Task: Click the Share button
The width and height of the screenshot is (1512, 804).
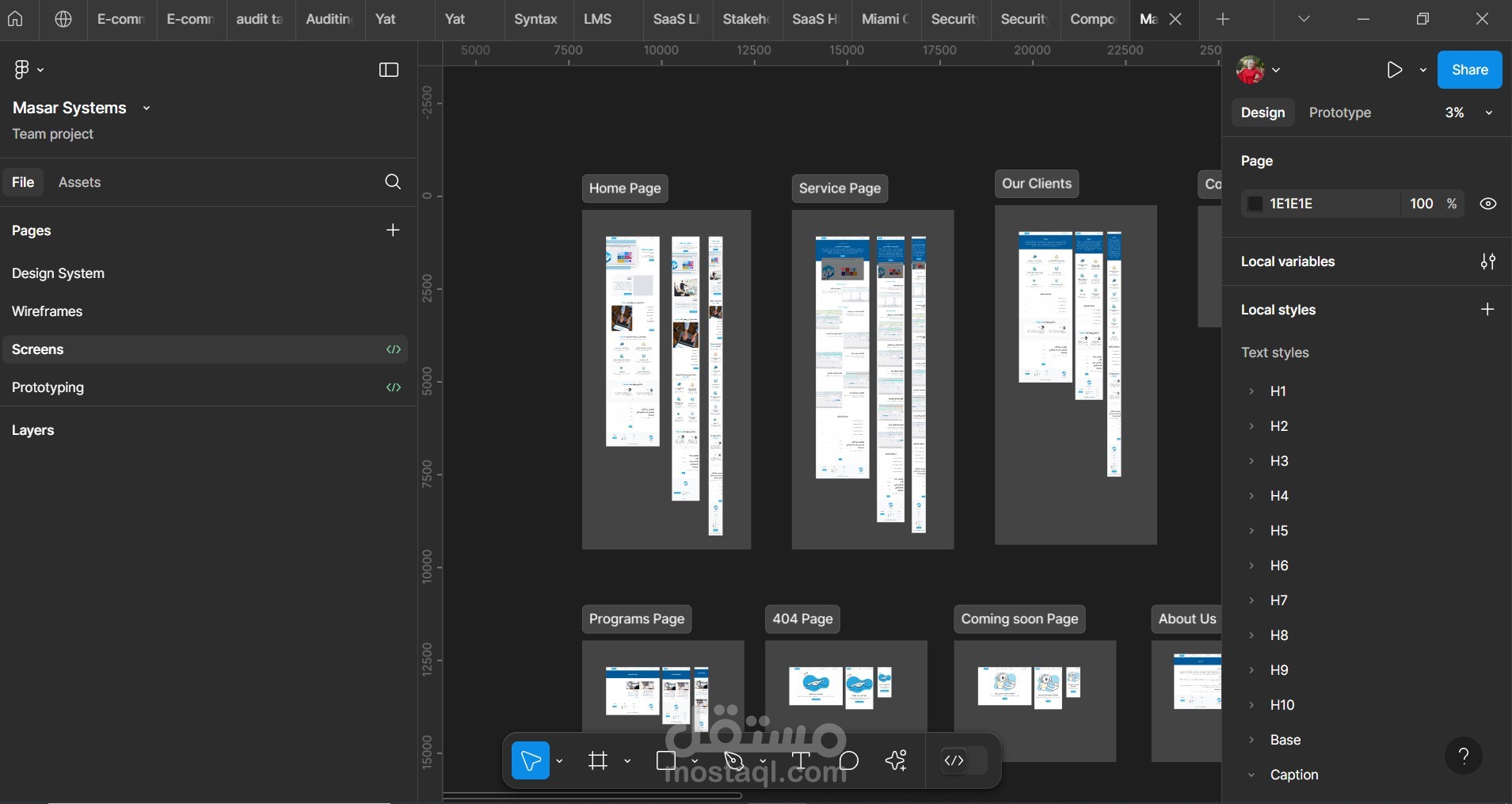Action: (x=1469, y=70)
